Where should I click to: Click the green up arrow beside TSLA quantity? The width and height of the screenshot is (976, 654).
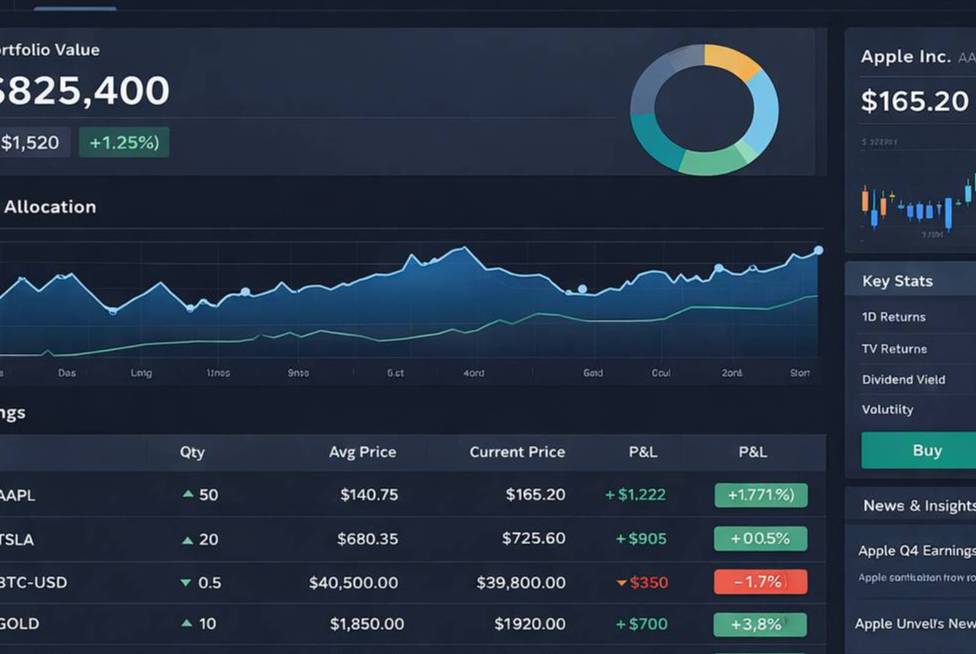tap(187, 540)
